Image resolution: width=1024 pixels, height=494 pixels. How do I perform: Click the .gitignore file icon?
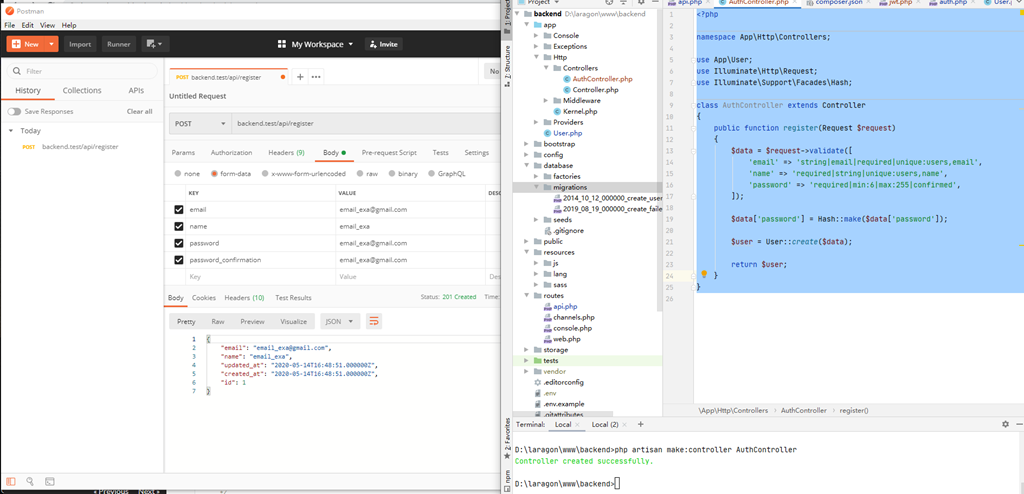(547, 231)
